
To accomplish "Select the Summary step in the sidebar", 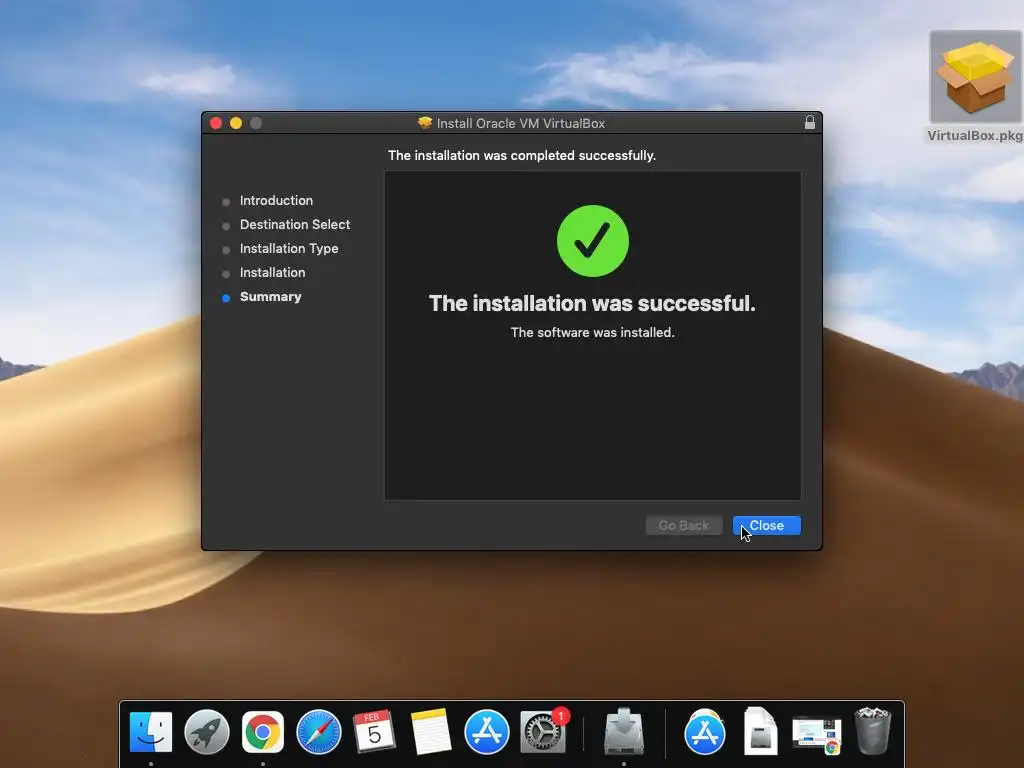I will (x=270, y=296).
